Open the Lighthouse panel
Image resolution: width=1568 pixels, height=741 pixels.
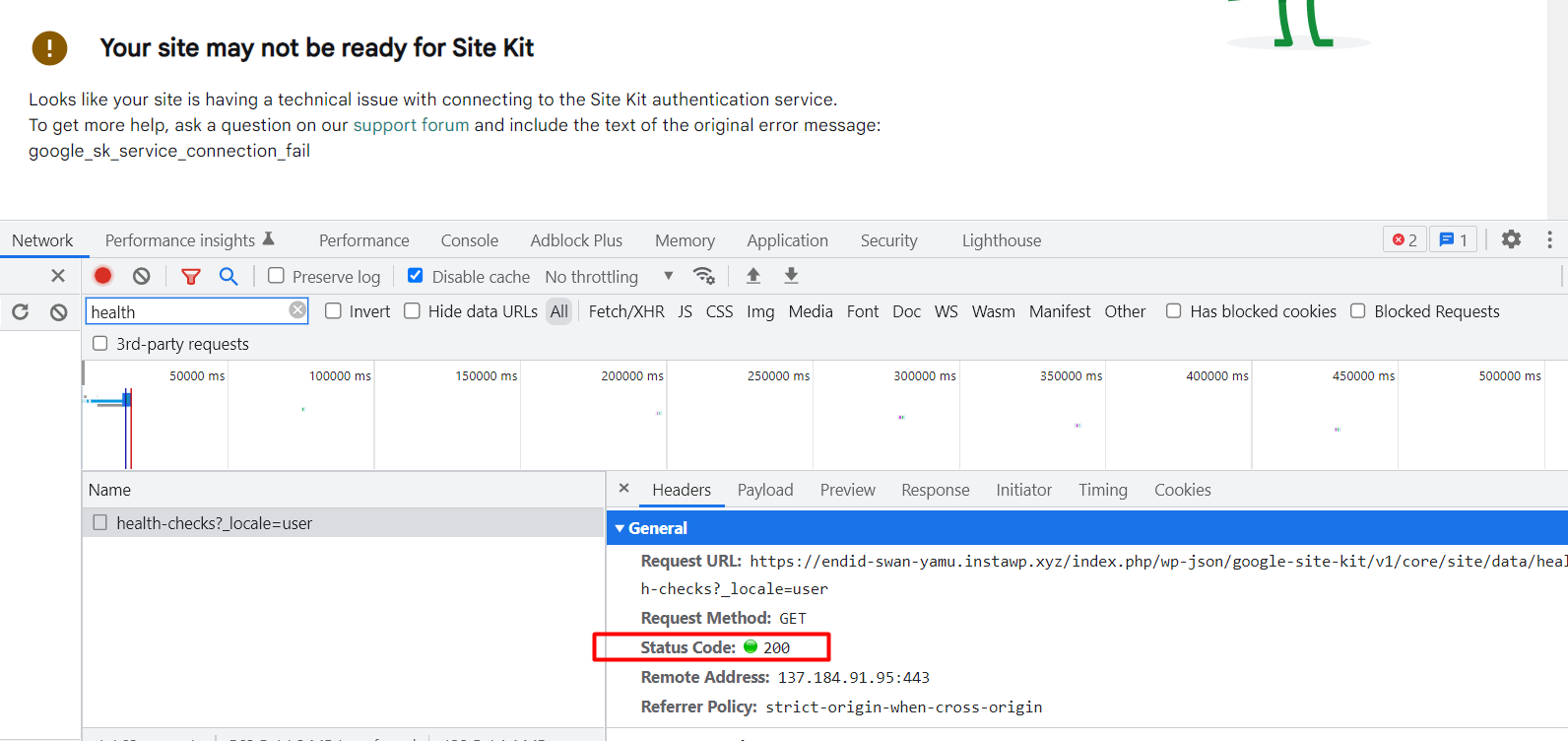point(1002,240)
